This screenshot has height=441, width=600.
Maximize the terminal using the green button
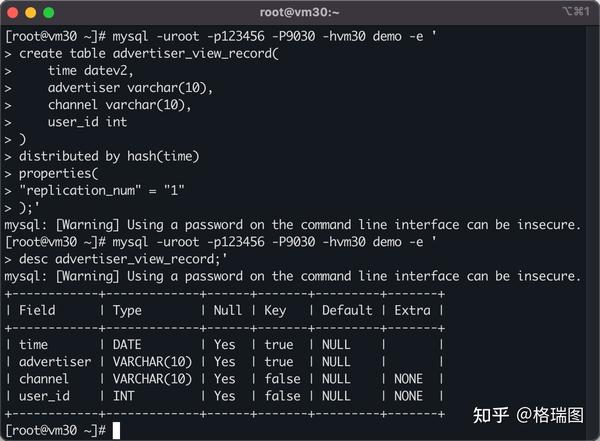(49, 12)
